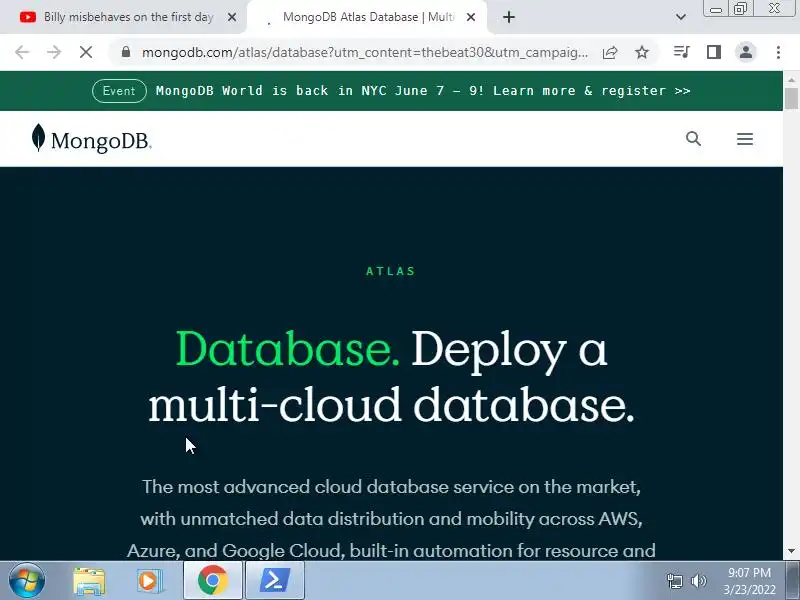
Task: Open the media control icon in toolbar
Action: point(682,52)
